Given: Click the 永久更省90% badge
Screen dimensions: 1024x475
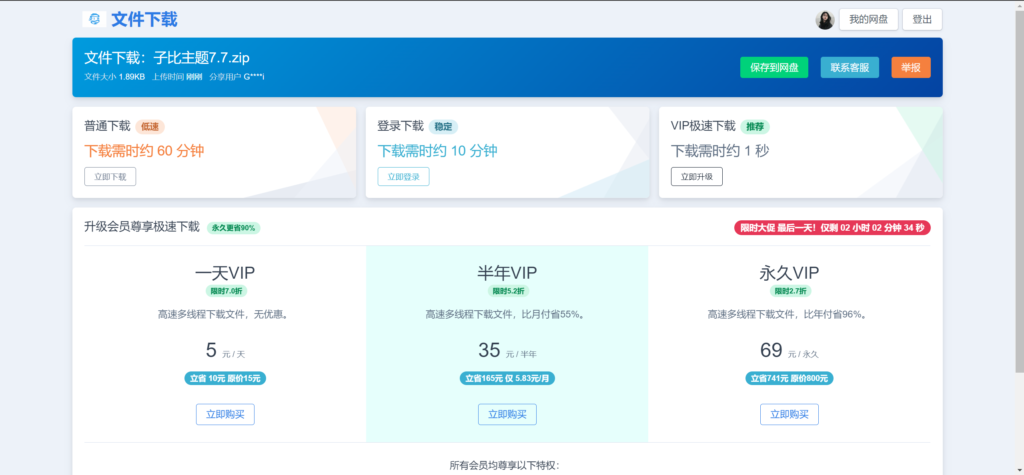Looking at the screenshot, I should (233, 227).
